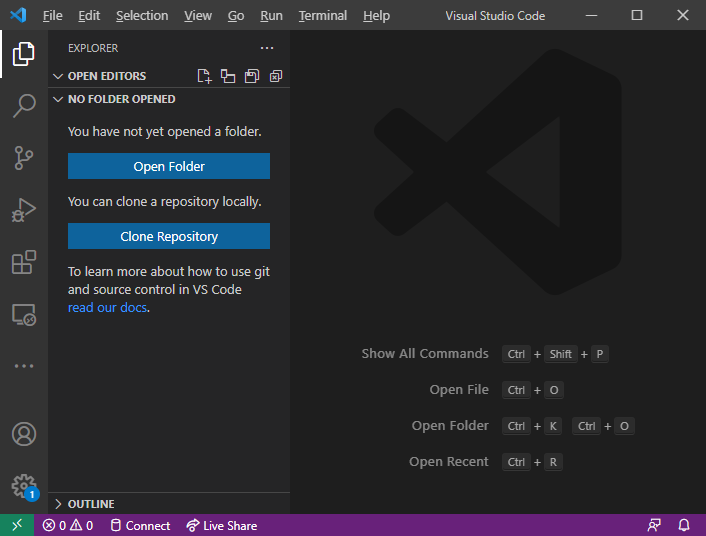706x536 pixels.
Task: Click the VS Code logo in title bar
Action: tap(18, 15)
